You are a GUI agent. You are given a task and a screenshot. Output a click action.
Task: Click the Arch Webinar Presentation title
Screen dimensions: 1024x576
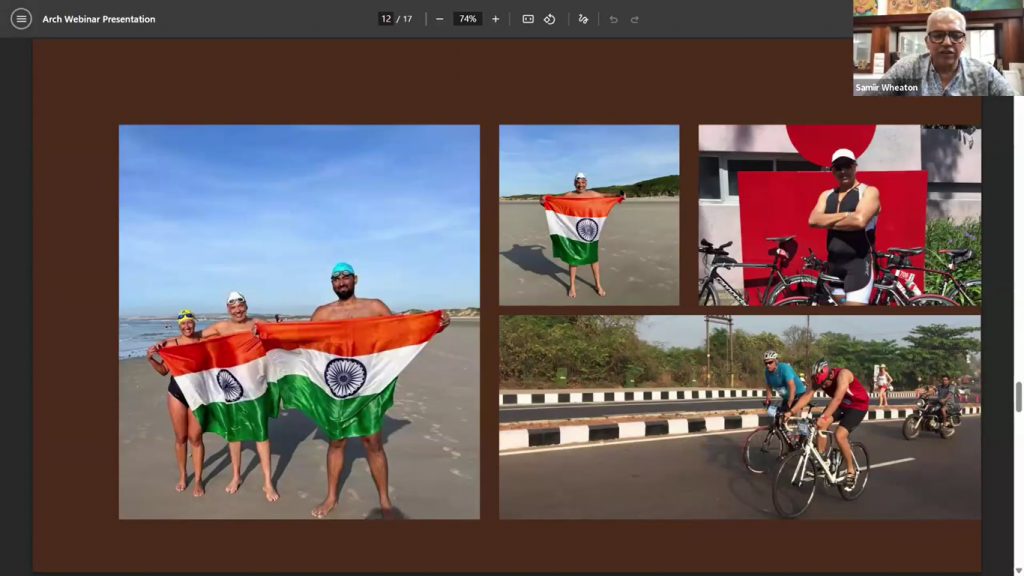click(x=99, y=19)
